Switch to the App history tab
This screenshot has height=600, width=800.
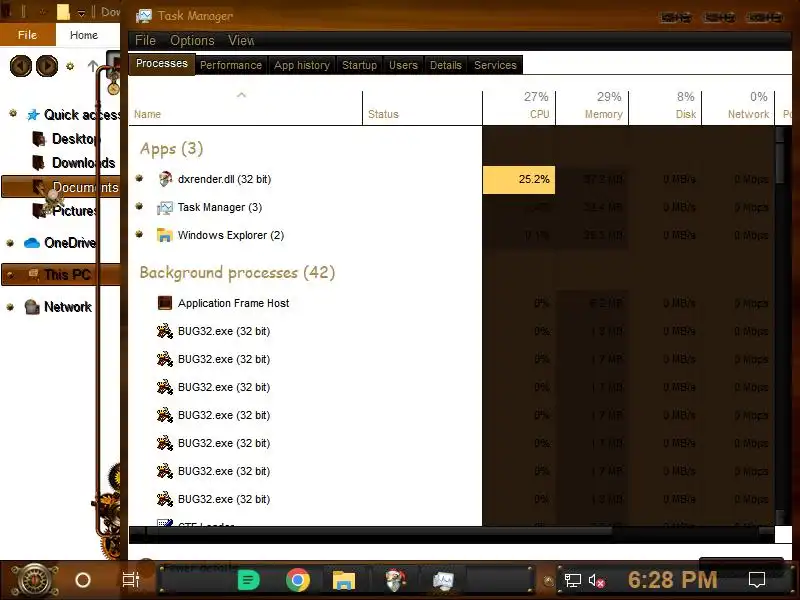click(x=302, y=65)
